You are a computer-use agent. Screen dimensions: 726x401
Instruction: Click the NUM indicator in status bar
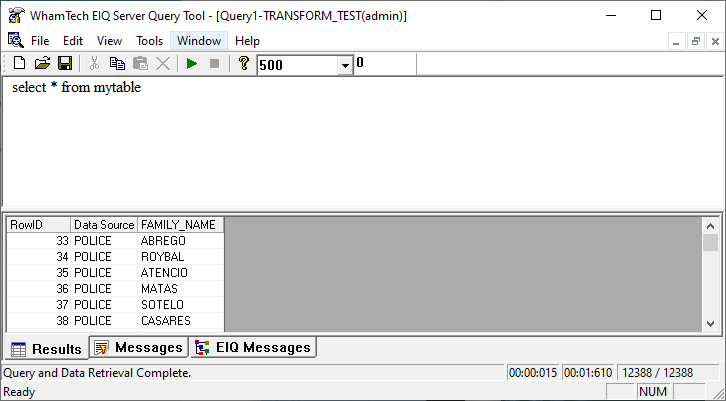tap(653, 392)
